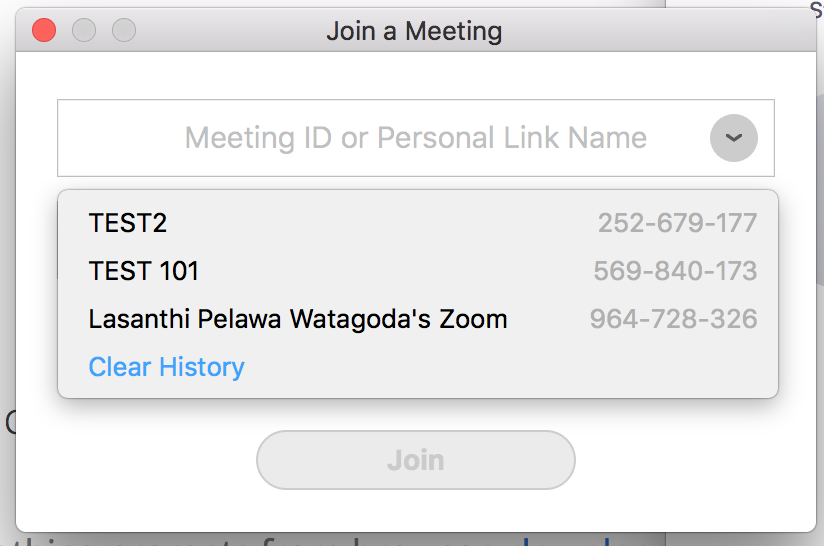
Task: Click the Join button
Action: (416, 460)
